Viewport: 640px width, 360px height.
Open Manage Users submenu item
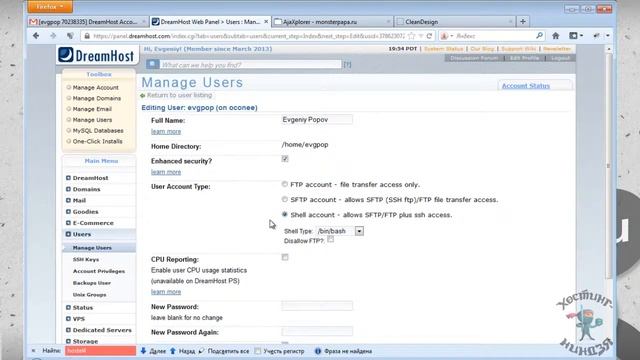(x=92, y=248)
